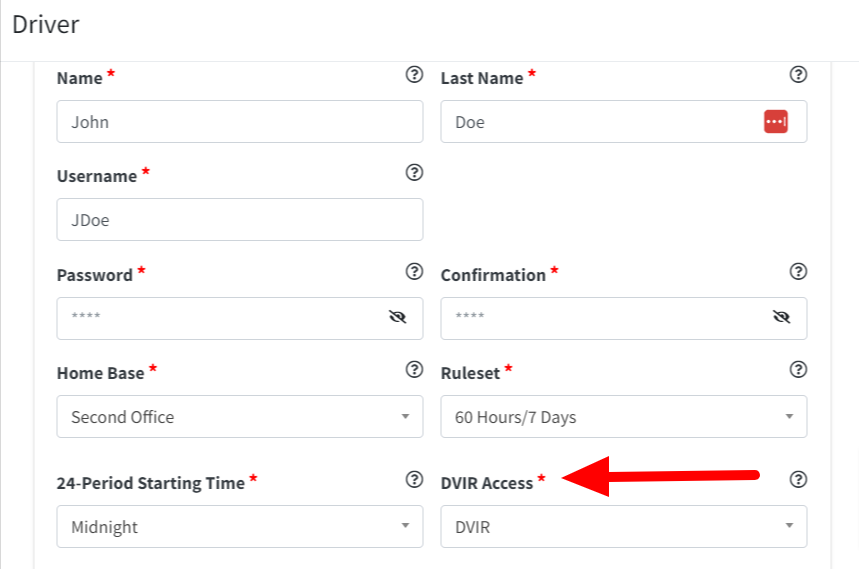Open help tooltip for Username
The image size is (859, 569).
click(414, 173)
